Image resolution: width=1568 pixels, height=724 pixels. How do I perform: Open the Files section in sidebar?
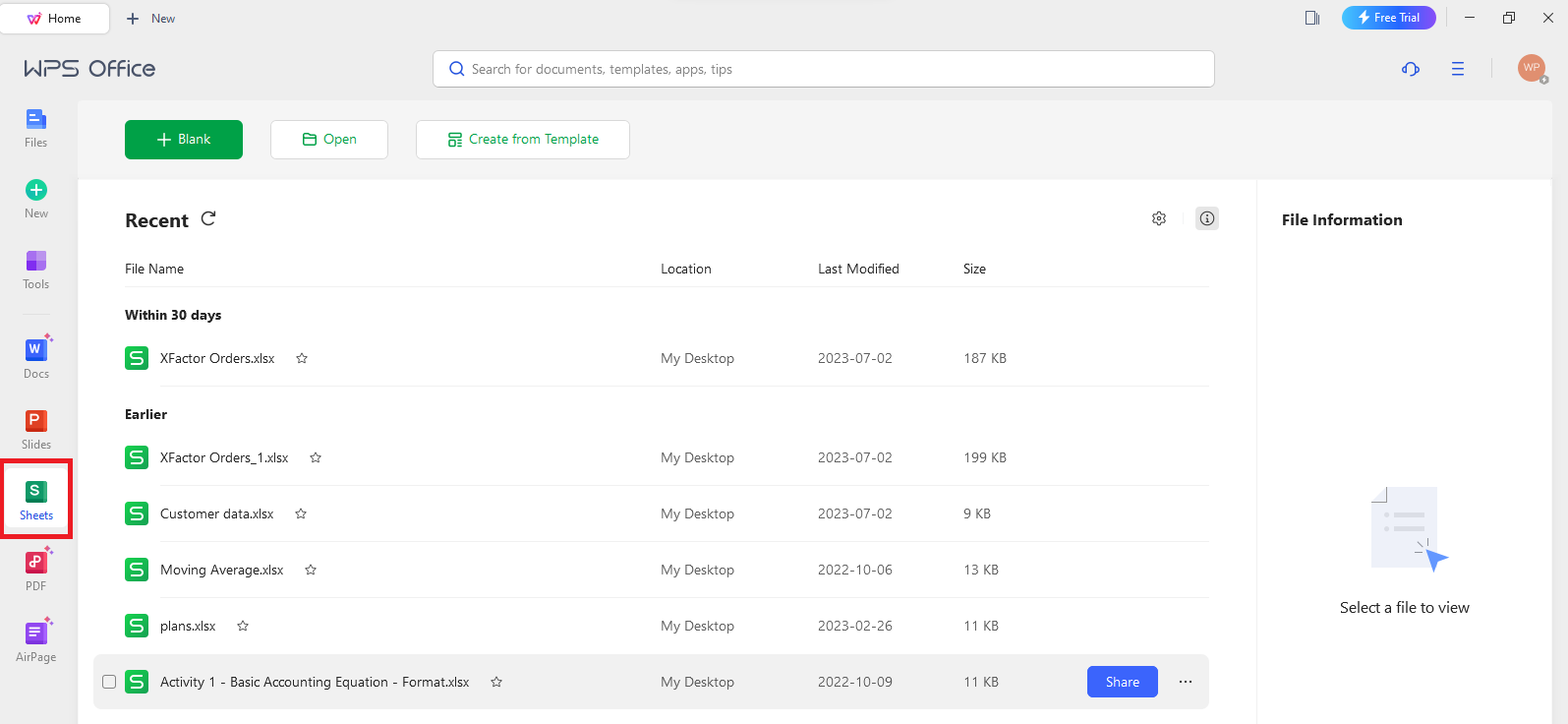[35, 129]
